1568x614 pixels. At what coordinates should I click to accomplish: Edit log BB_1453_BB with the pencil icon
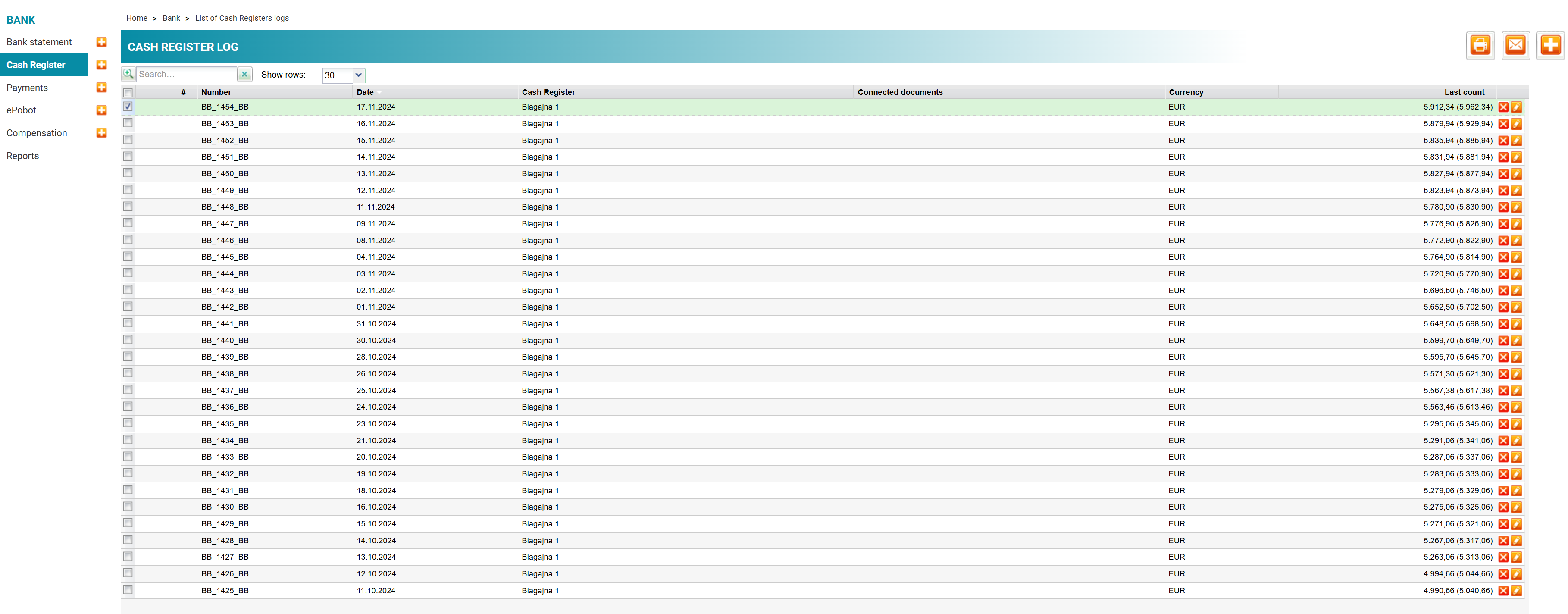tap(1516, 124)
